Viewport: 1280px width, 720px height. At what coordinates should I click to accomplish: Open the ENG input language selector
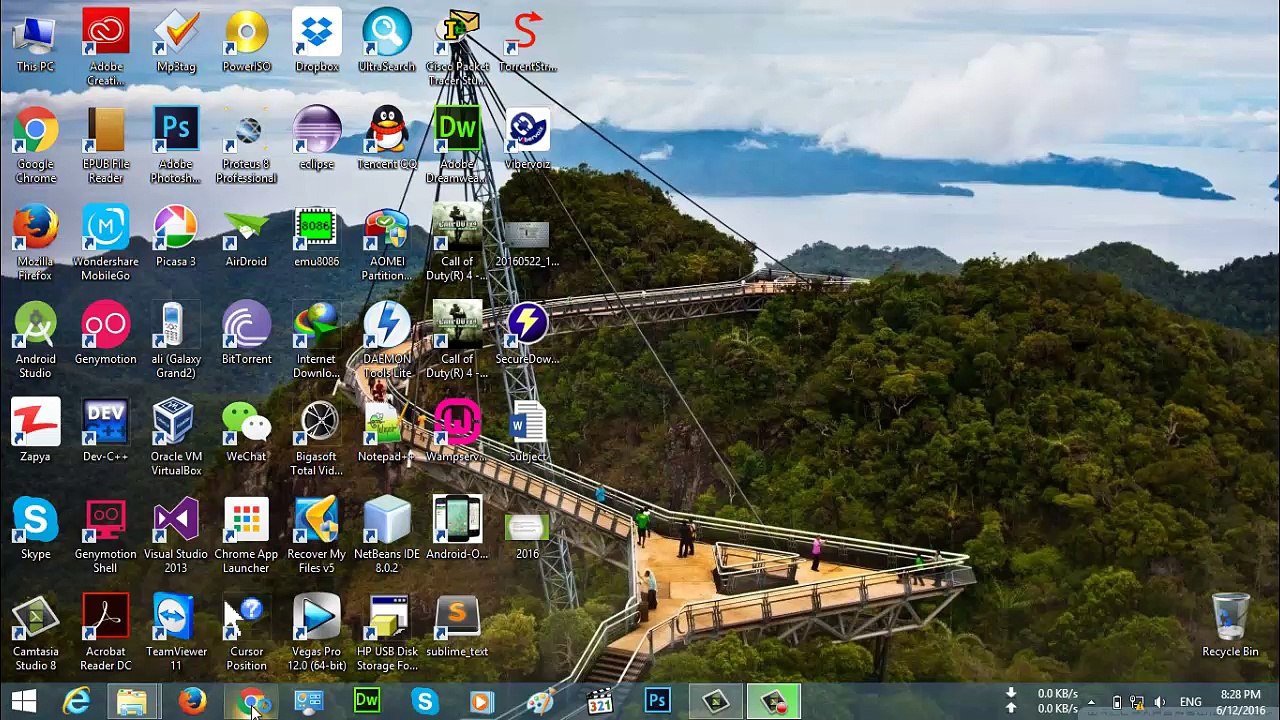(x=1191, y=701)
